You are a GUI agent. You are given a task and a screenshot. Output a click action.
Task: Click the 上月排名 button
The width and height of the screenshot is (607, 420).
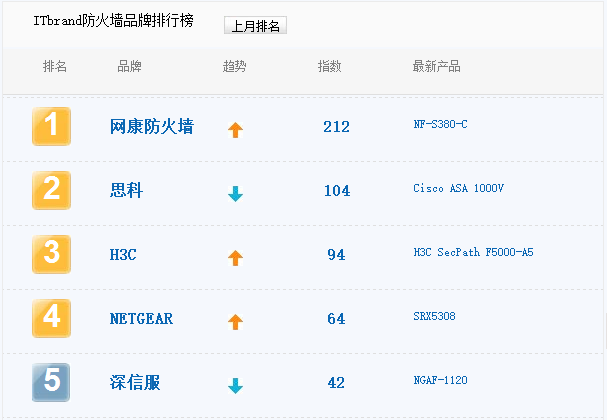tap(255, 25)
